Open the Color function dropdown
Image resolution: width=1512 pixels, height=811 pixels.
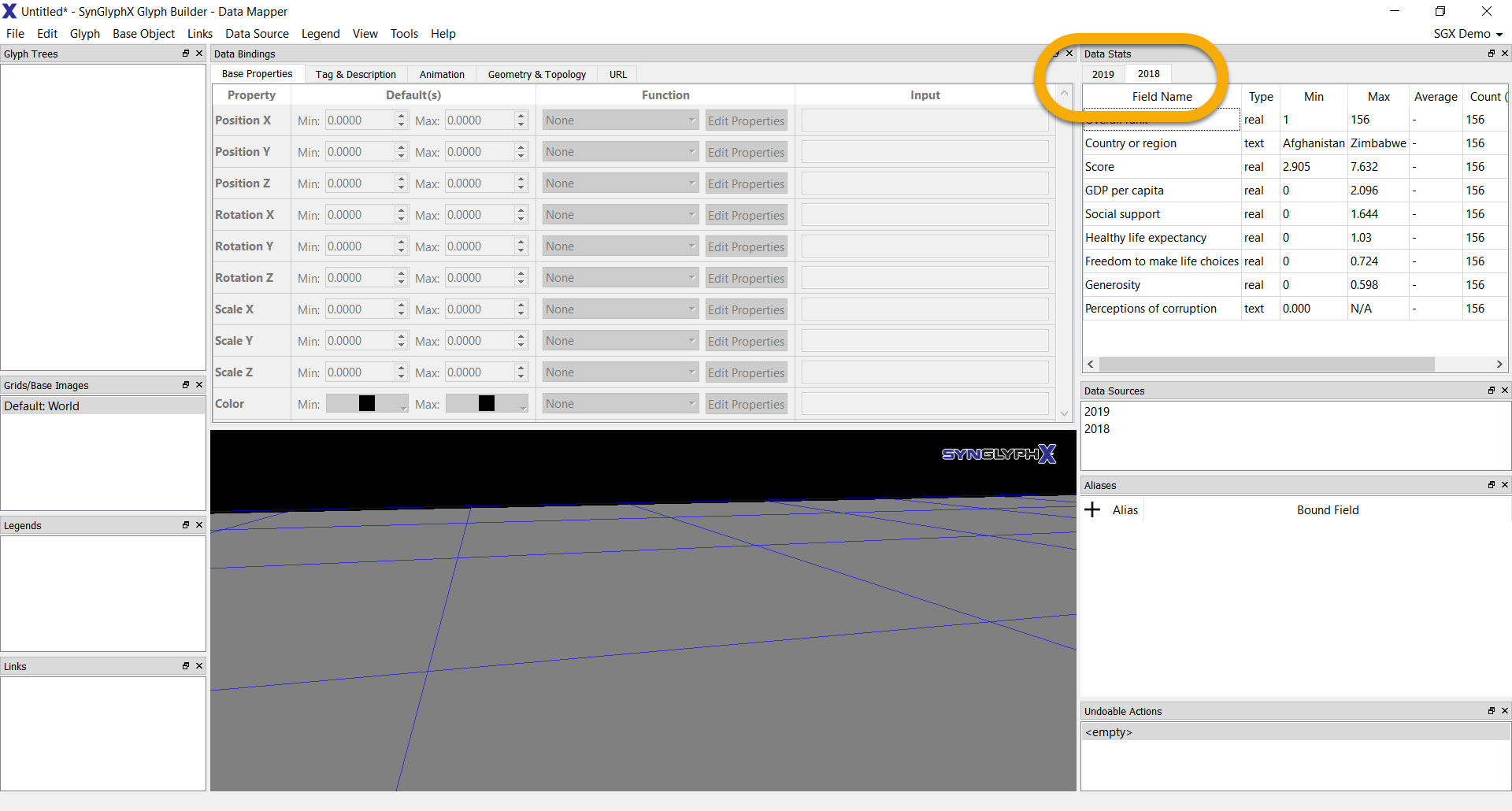[621, 404]
